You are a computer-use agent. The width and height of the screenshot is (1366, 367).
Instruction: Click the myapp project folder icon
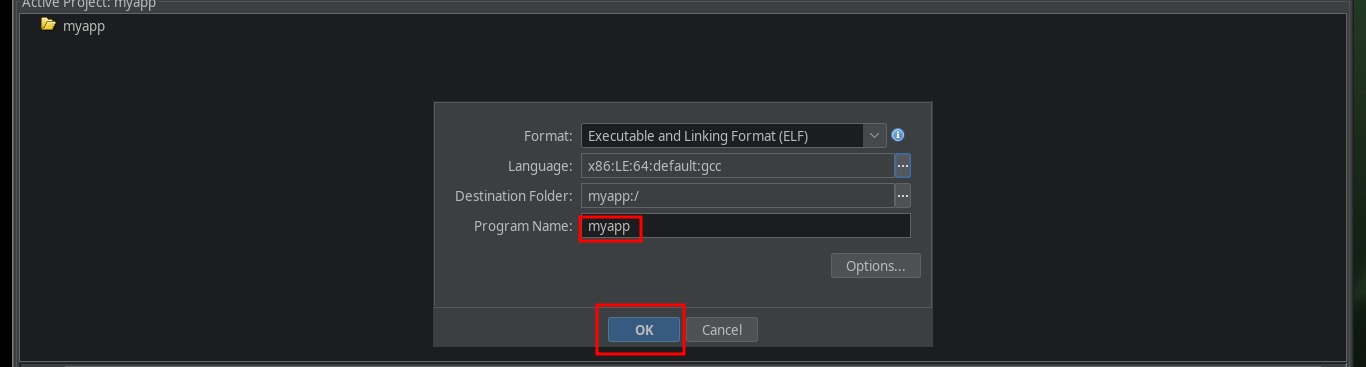(48, 25)
